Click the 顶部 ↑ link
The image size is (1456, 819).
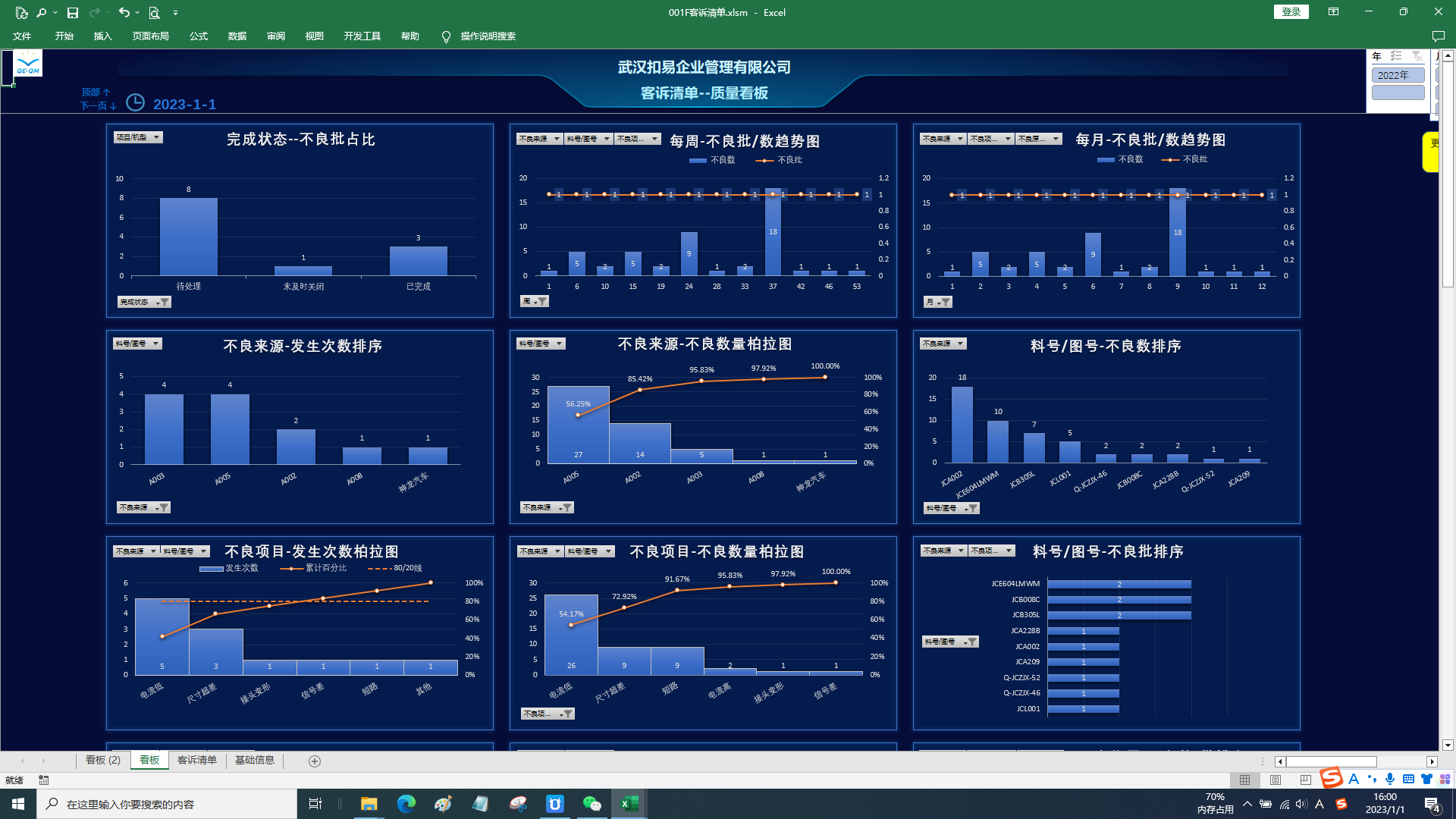pyautogui.click(x=96, y=92)
